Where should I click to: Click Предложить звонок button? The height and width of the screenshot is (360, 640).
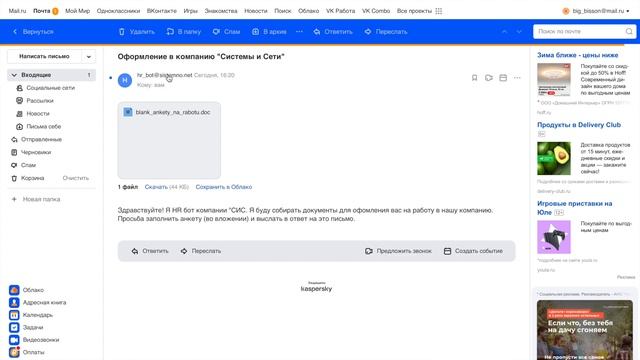(x=398, y=251)
